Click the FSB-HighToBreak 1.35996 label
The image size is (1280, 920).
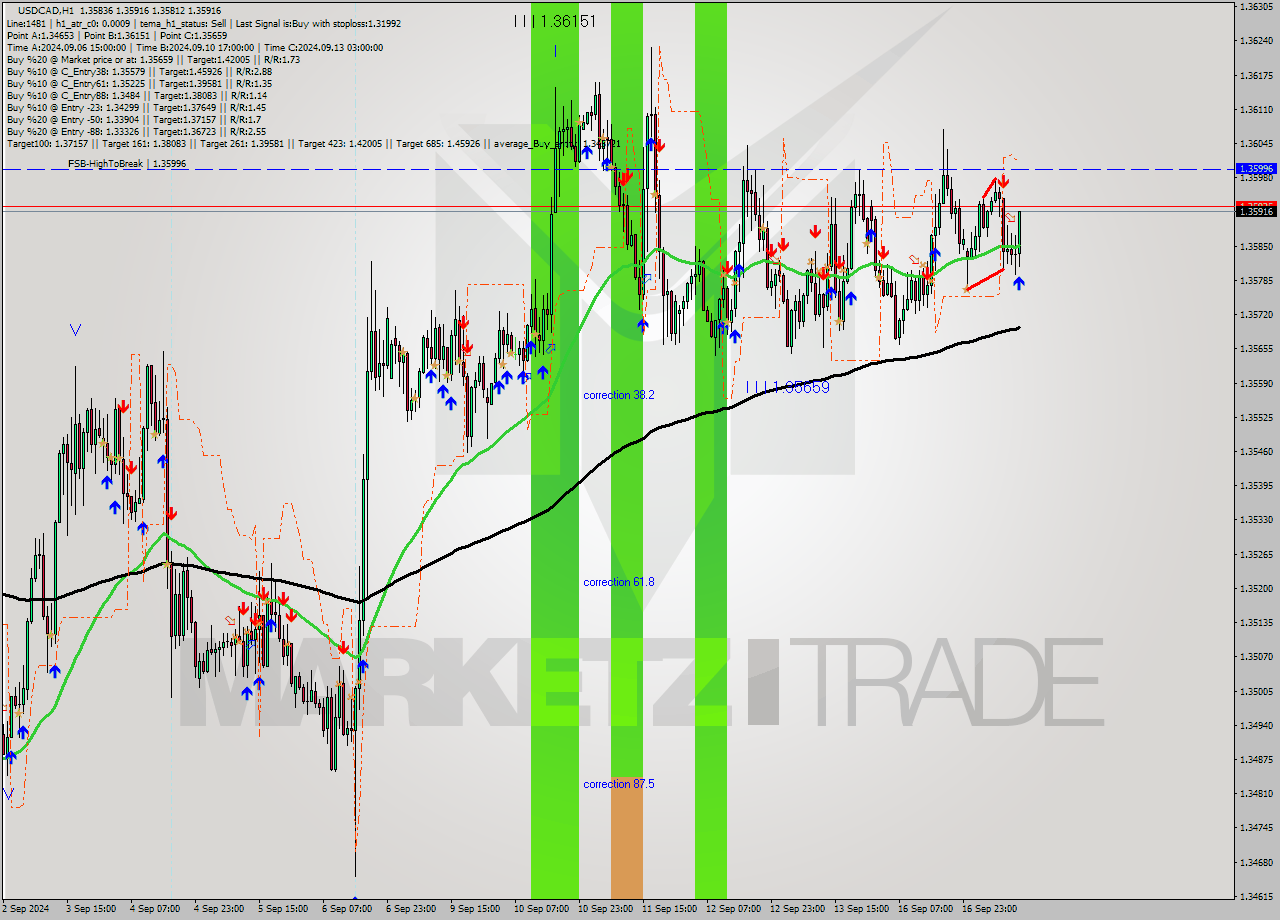click(x=127, y=163)
